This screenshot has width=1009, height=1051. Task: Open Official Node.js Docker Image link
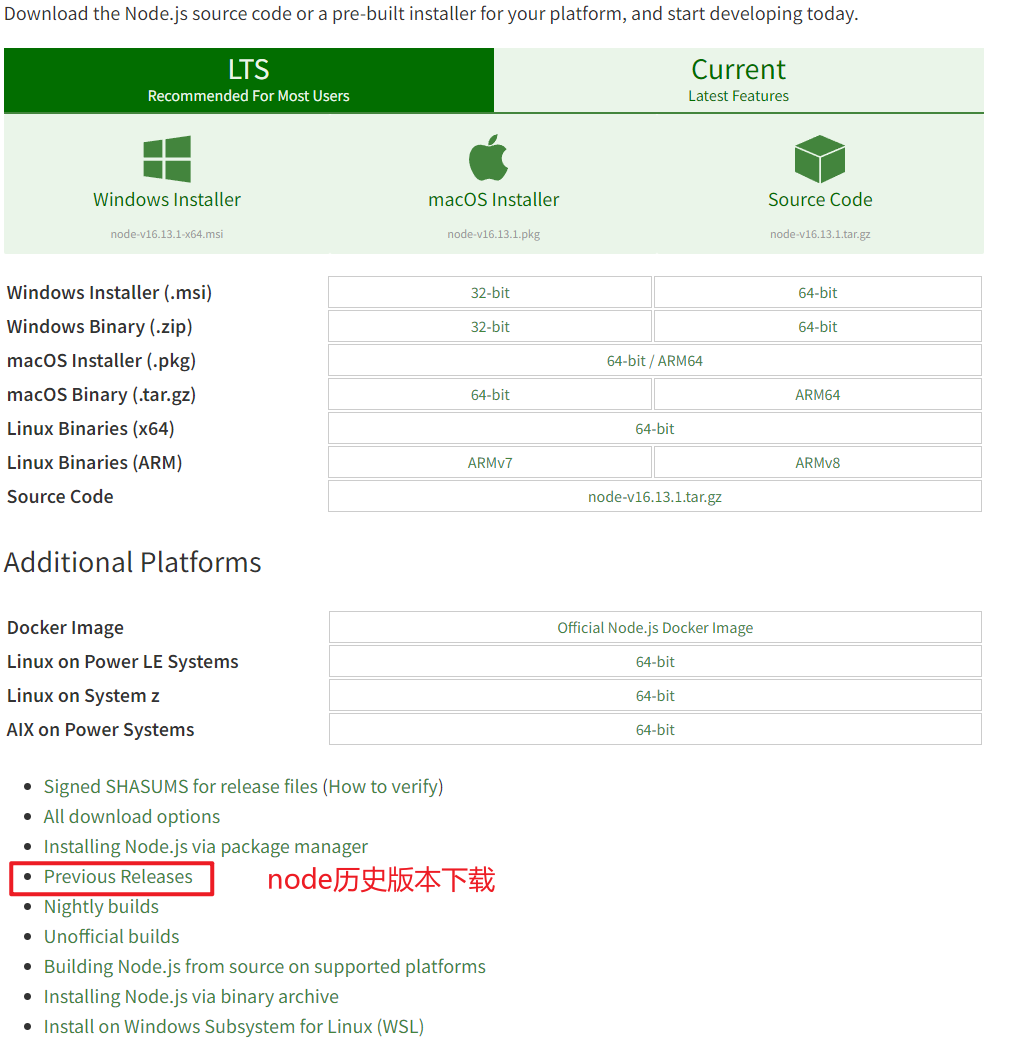(x=655, y=627)
